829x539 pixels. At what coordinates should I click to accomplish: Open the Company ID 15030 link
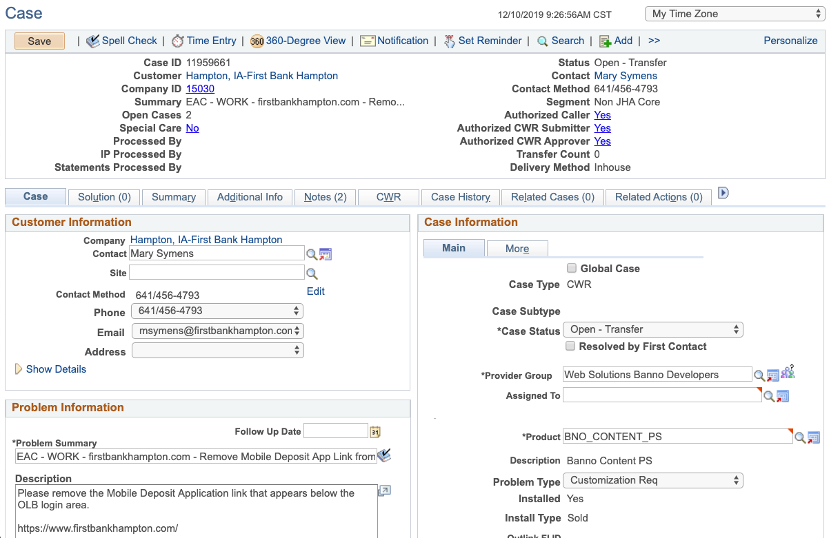click(201, 89)
